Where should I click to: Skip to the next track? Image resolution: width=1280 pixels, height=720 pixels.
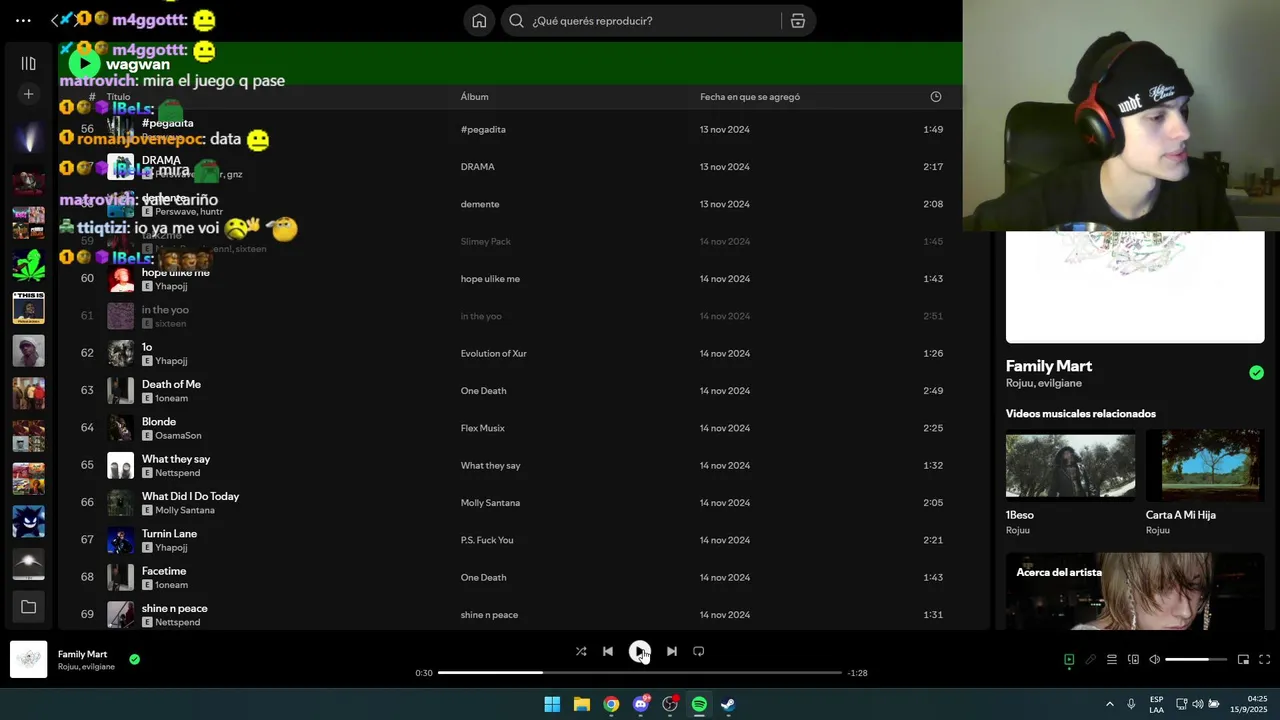pos(672,651)
